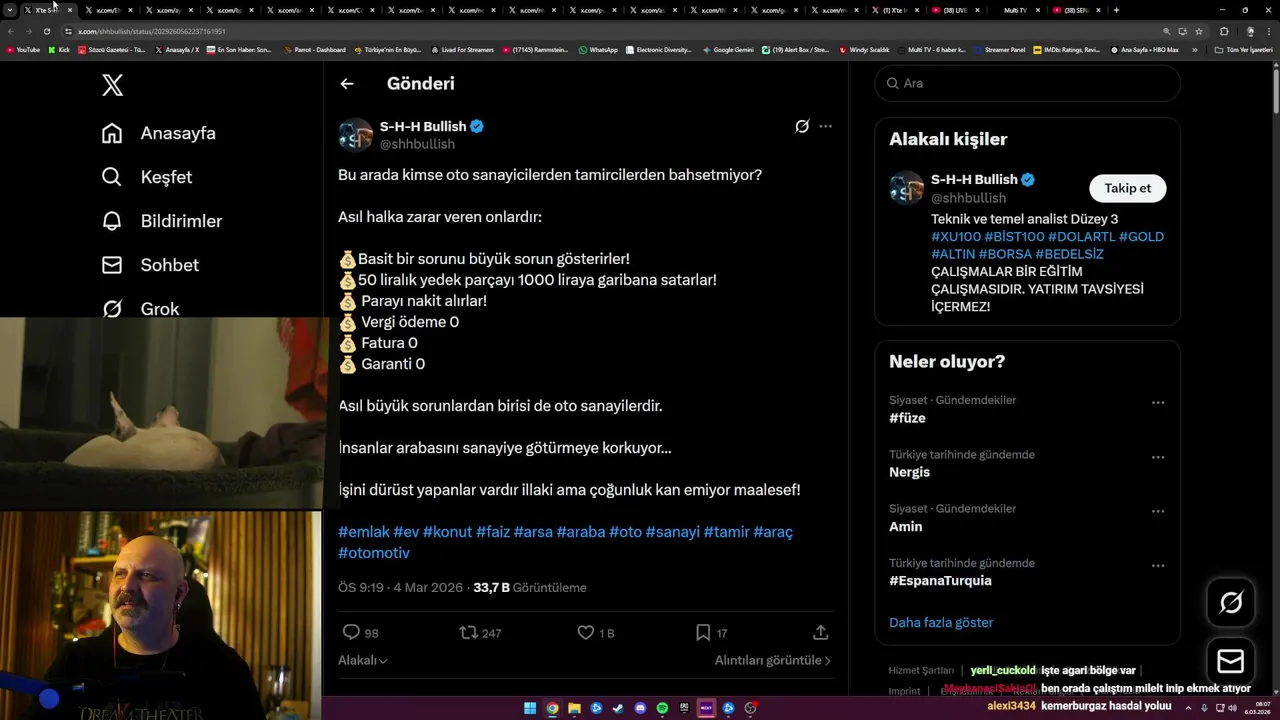Open the Google Gemini bookmark
Screen dimensions: 1280x720
pyautogui.click(x=728, y=49)
